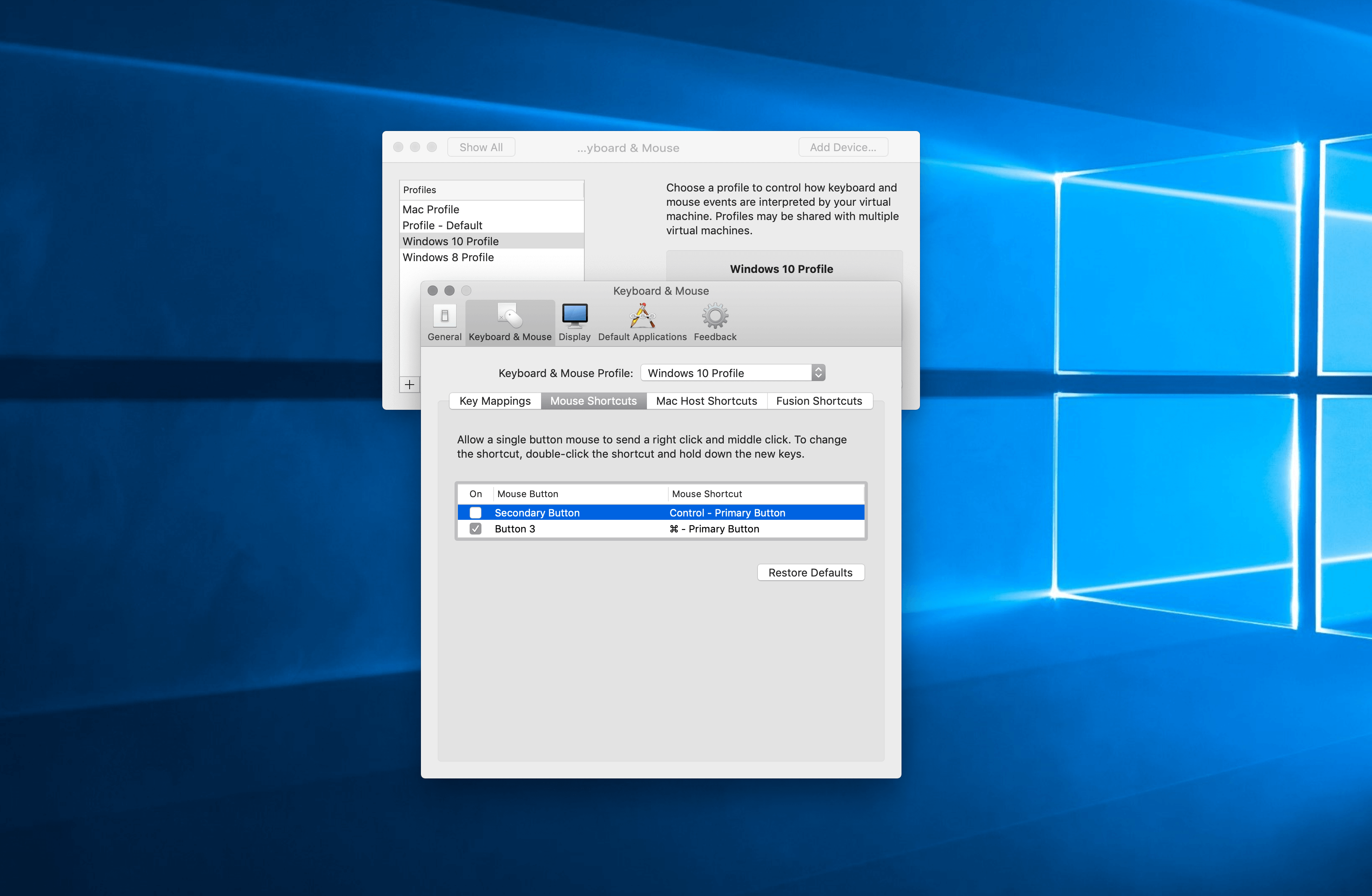
Task: Disable the Button 3 shortcut checkbox
Action: point(476,528)
